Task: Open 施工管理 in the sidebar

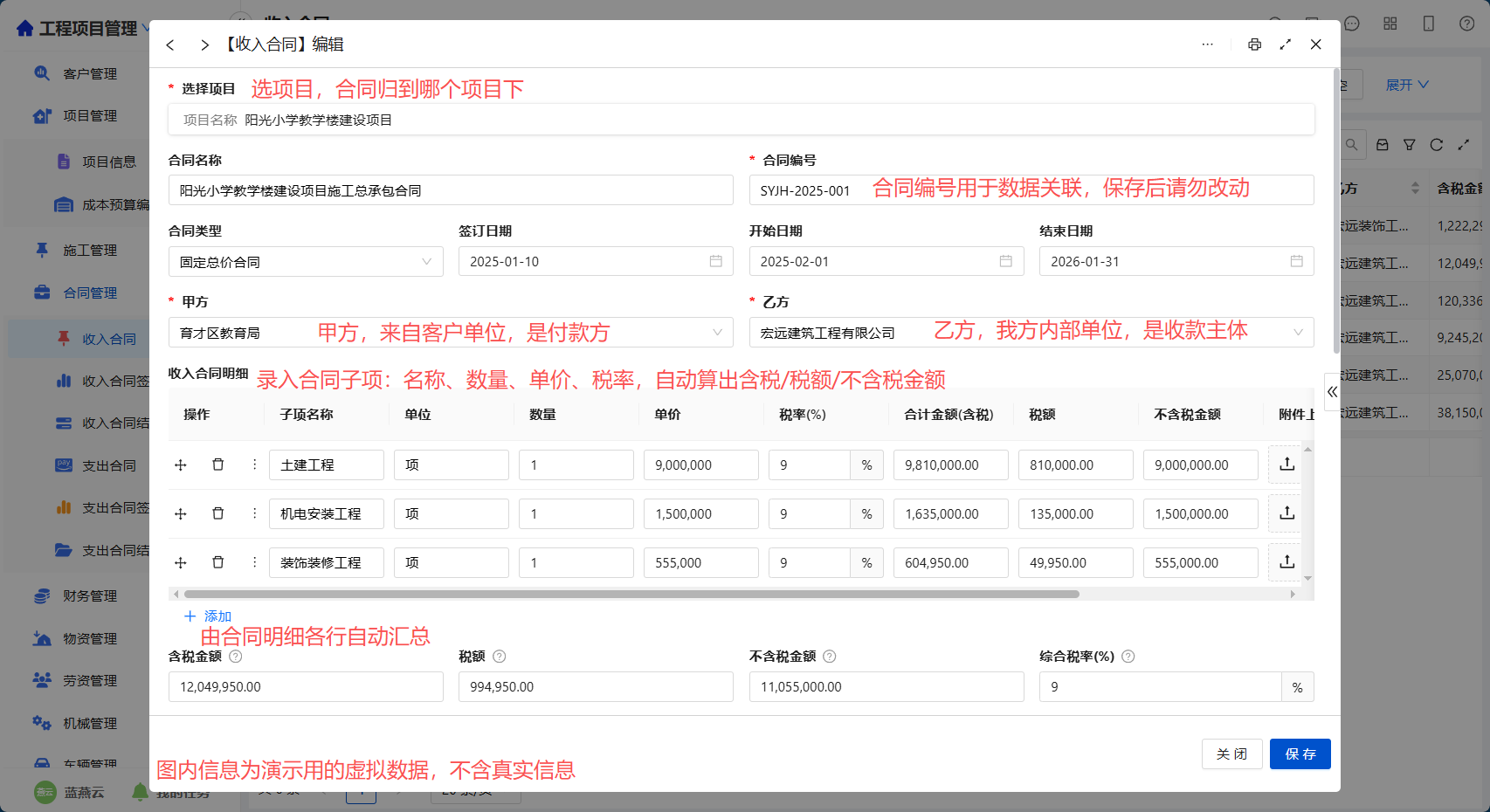Action: (x=90, y=251)
